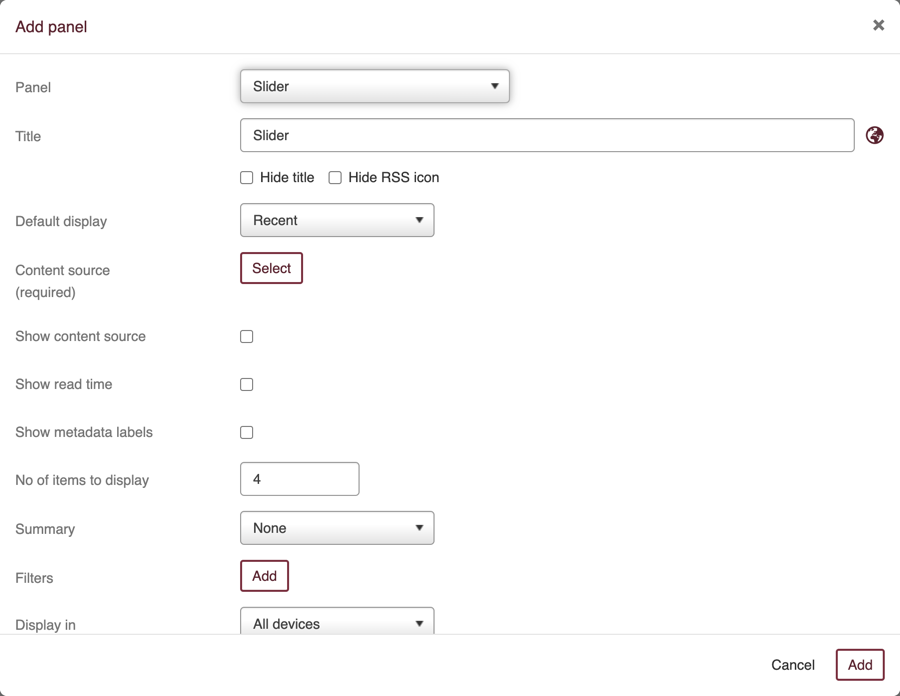Focus the Title text field
900x696 pixels.
pos(547,135)
